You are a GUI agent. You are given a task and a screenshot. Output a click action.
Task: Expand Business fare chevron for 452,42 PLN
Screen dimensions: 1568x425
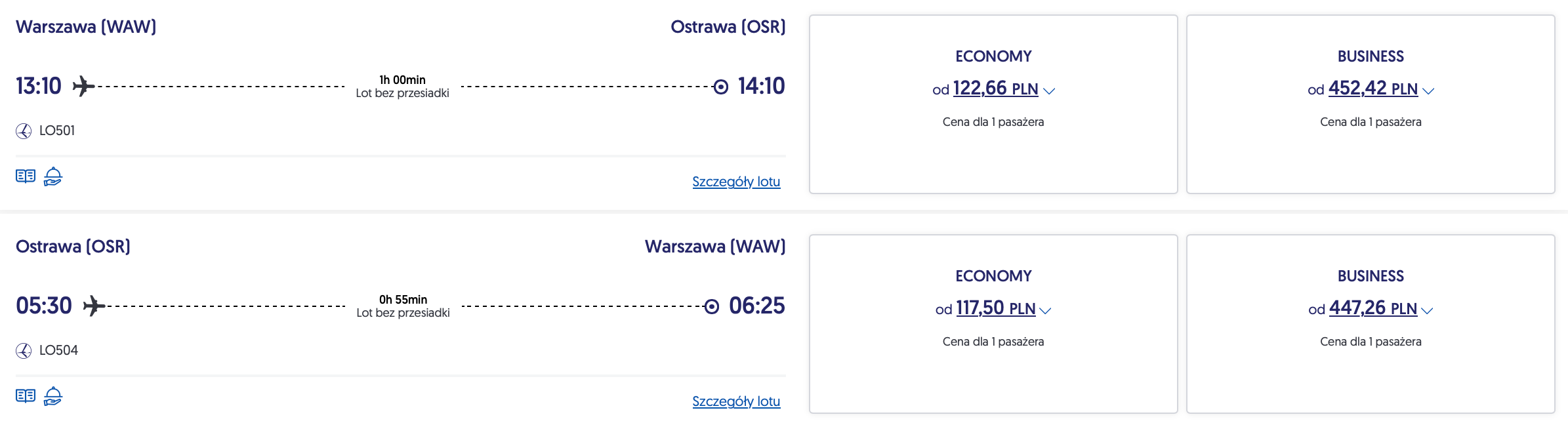(x=1428, y=91)
